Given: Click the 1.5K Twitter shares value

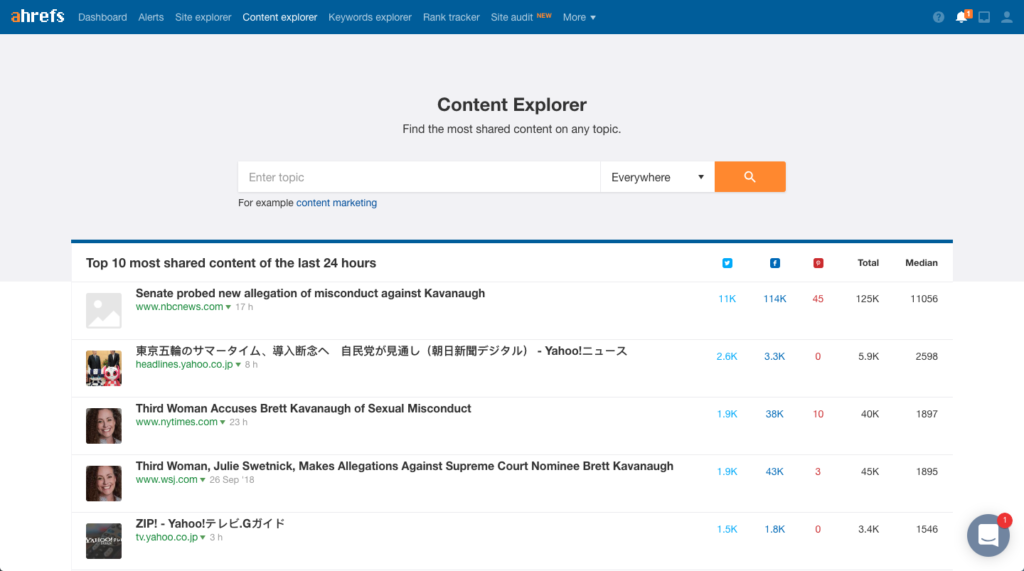Looking at the screenshot, I should pos(727,530).
